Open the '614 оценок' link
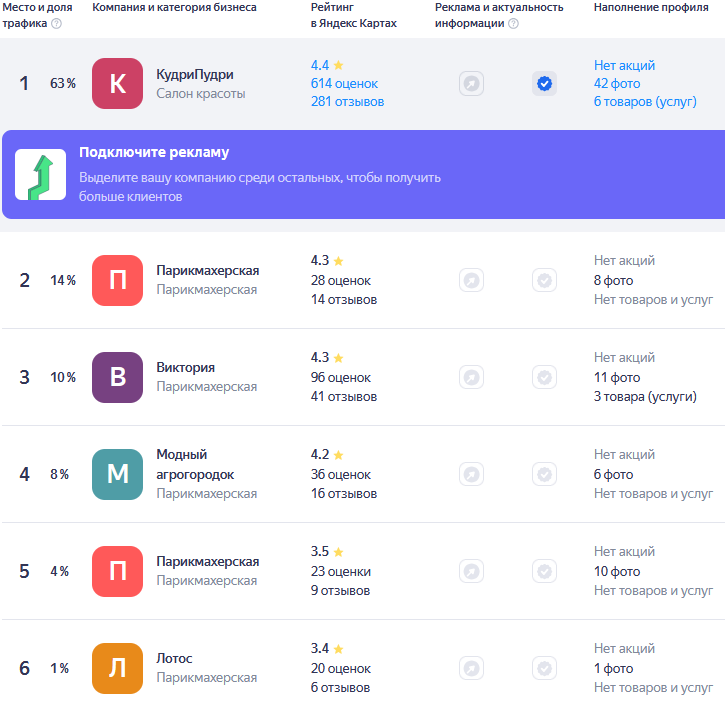The width and height of the screenshot is (725, 710). pos(344,84)
